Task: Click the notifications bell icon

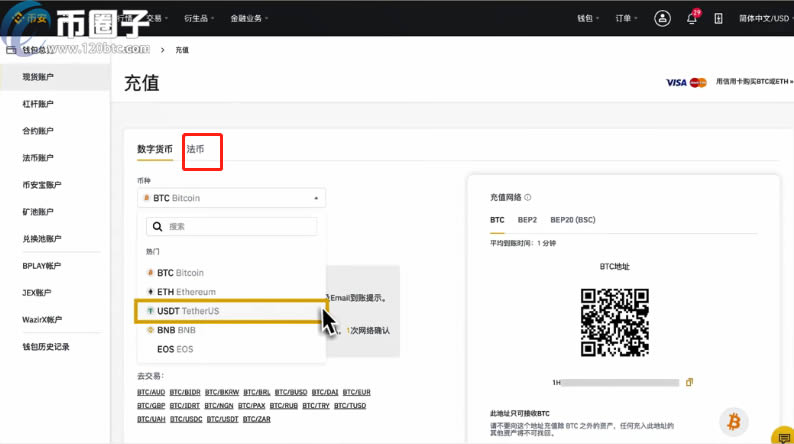Action: point(691,18)
